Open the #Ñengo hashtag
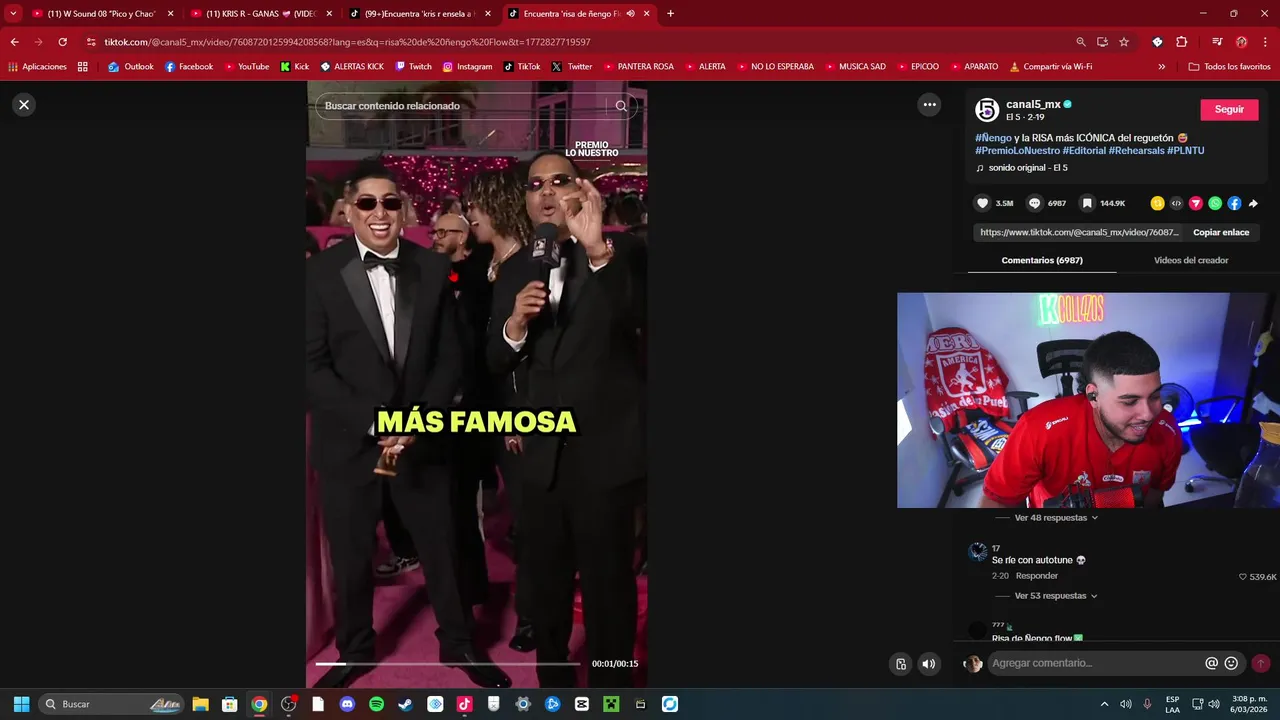Image resolution: width=1280 pixels, height=720 pixels. [x=993, y=138]
